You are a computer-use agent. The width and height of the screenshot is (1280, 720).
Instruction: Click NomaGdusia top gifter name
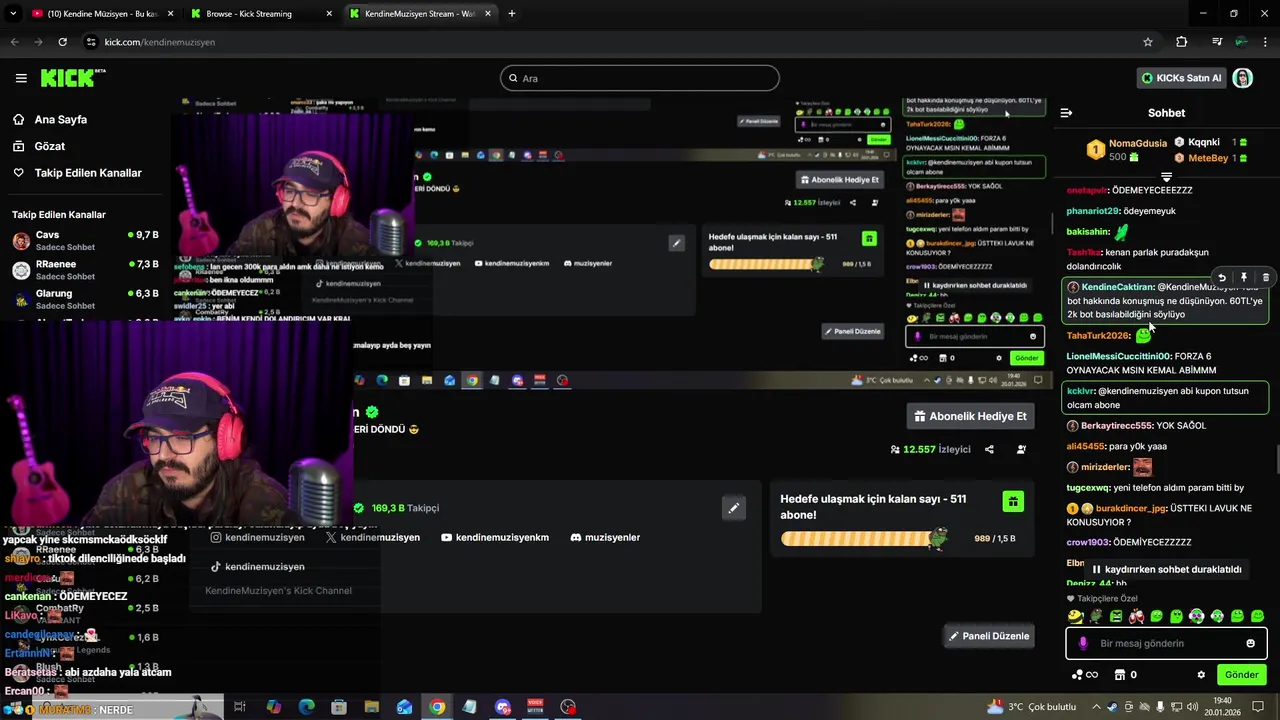pos(1138,143)
